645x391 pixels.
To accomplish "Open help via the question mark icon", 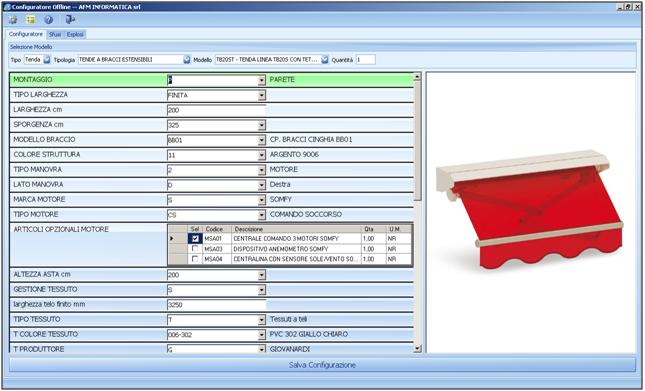I will [49, 20].
